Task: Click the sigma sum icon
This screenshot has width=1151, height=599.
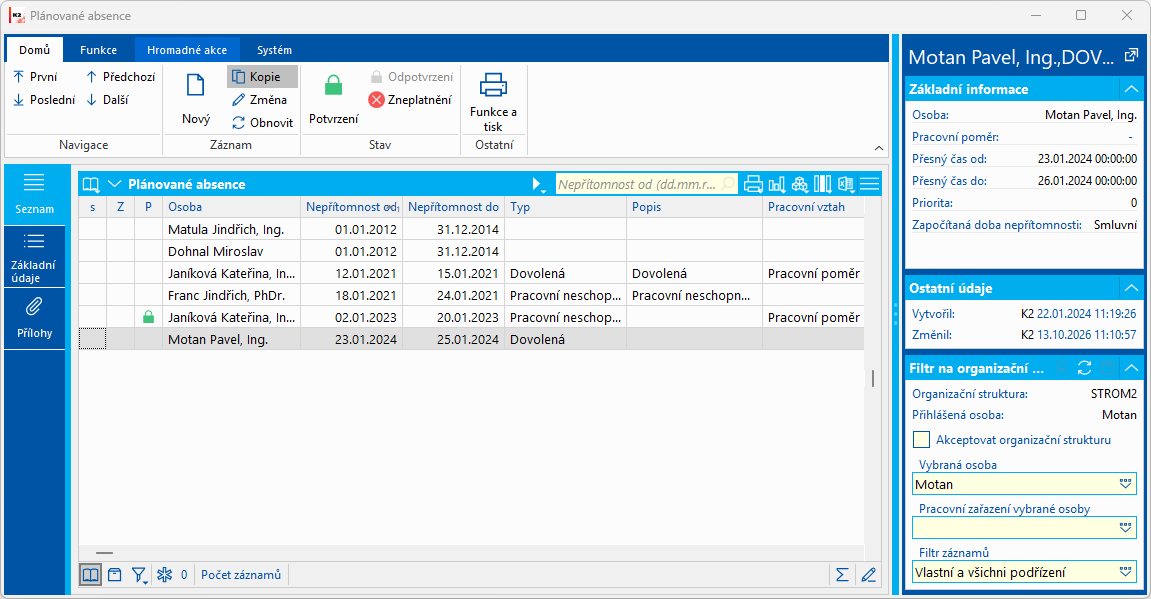Action: click(x=842, y=575)
